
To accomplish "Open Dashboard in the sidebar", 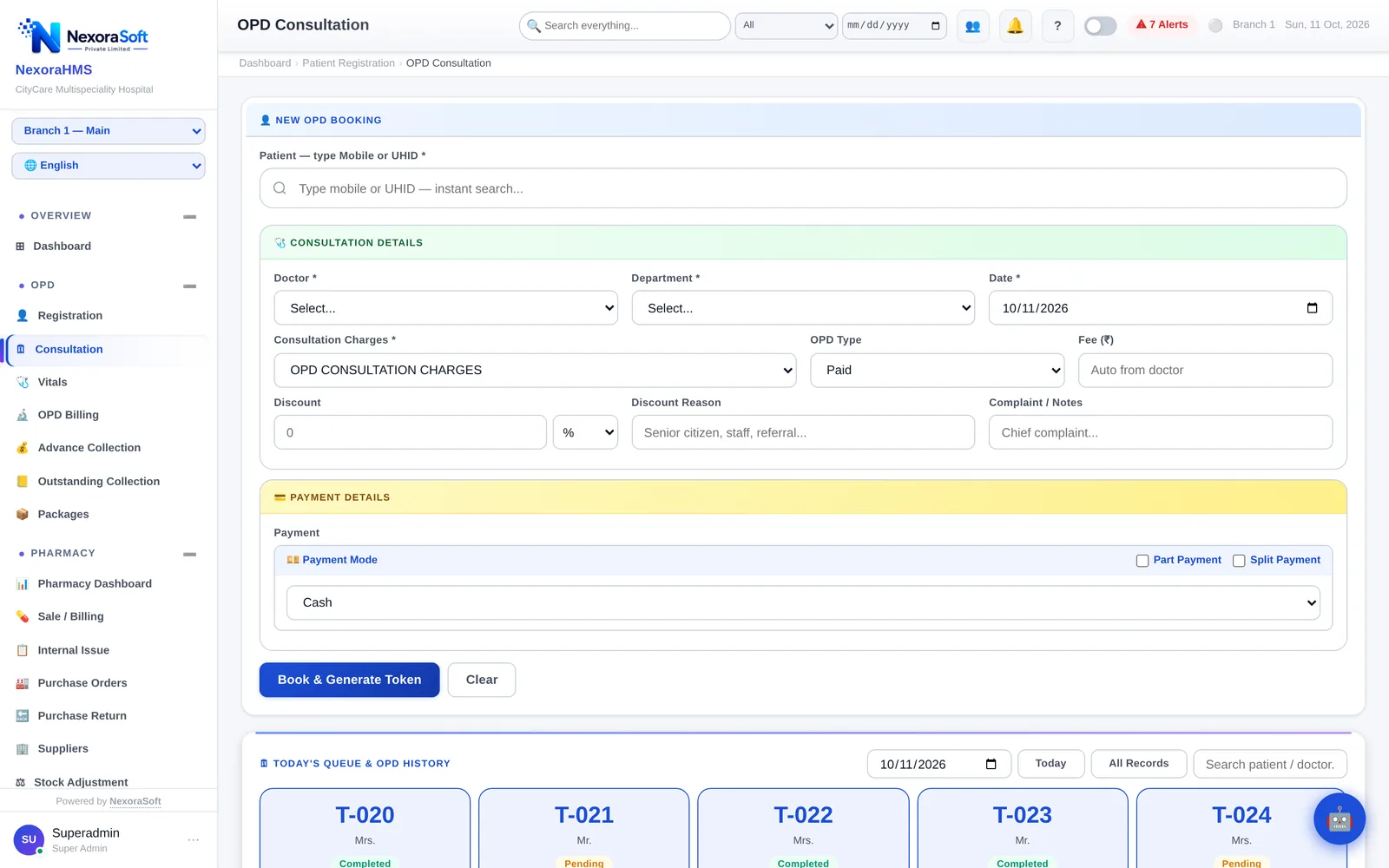I will point(108,247).
